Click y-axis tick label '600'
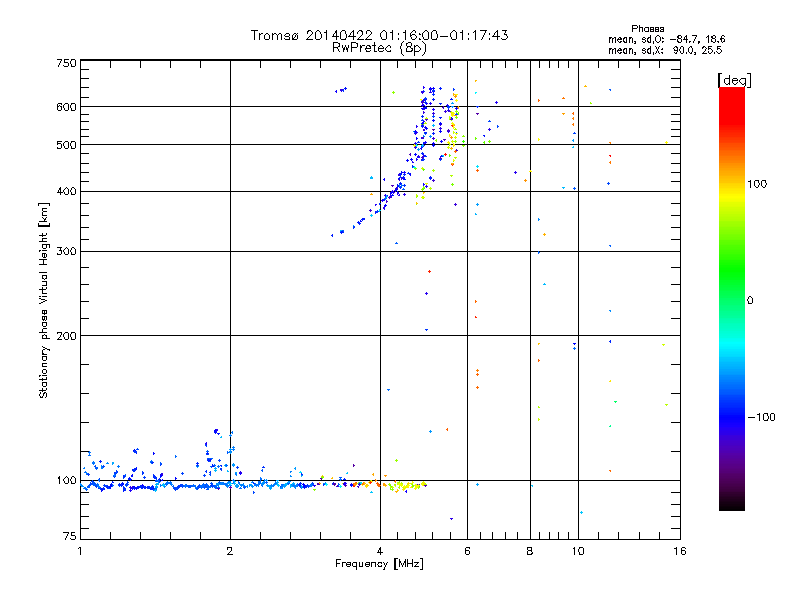Viewport: 800px width, 600px height. tap(66, 107)
